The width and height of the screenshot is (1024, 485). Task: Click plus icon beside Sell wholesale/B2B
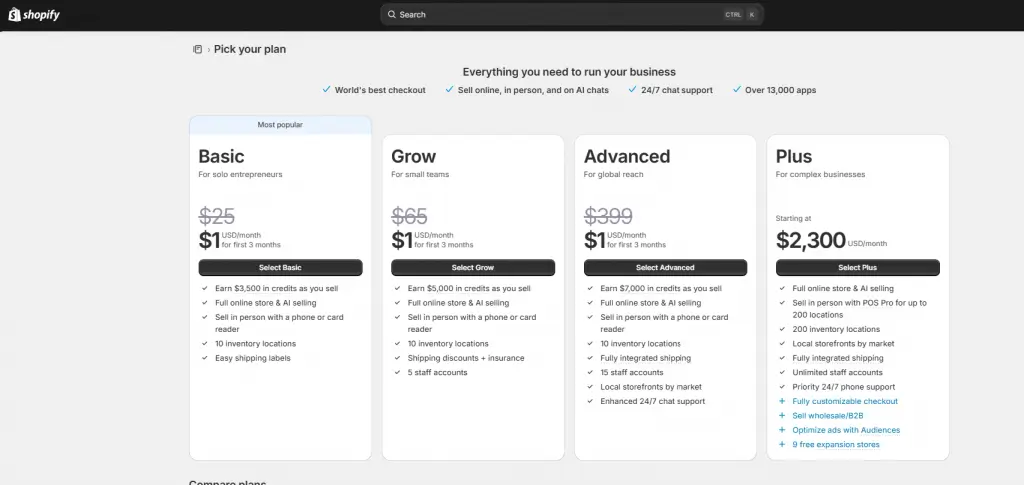[x=782, y=416]
